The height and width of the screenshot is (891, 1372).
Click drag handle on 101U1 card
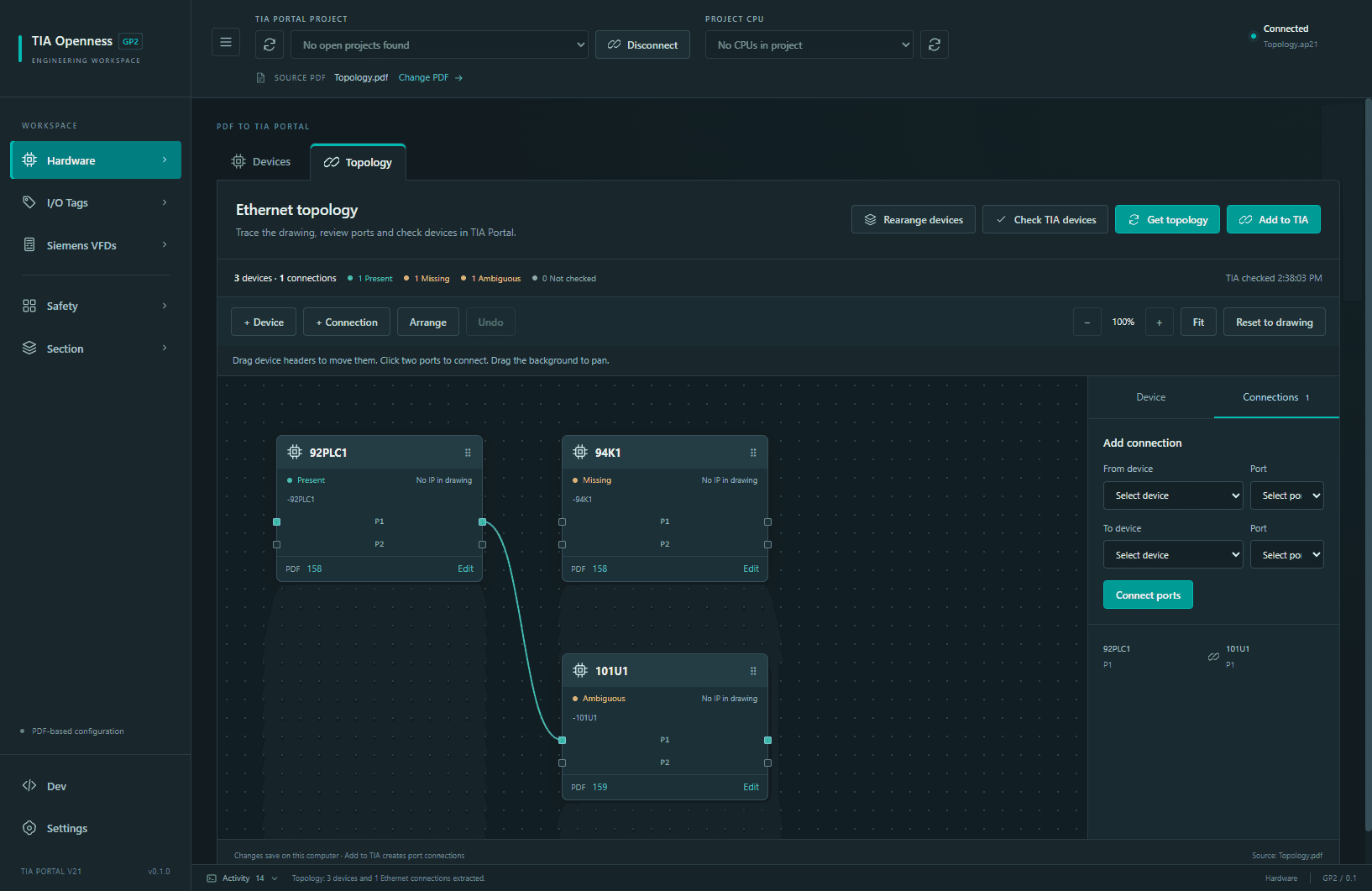tap(753, 671)
